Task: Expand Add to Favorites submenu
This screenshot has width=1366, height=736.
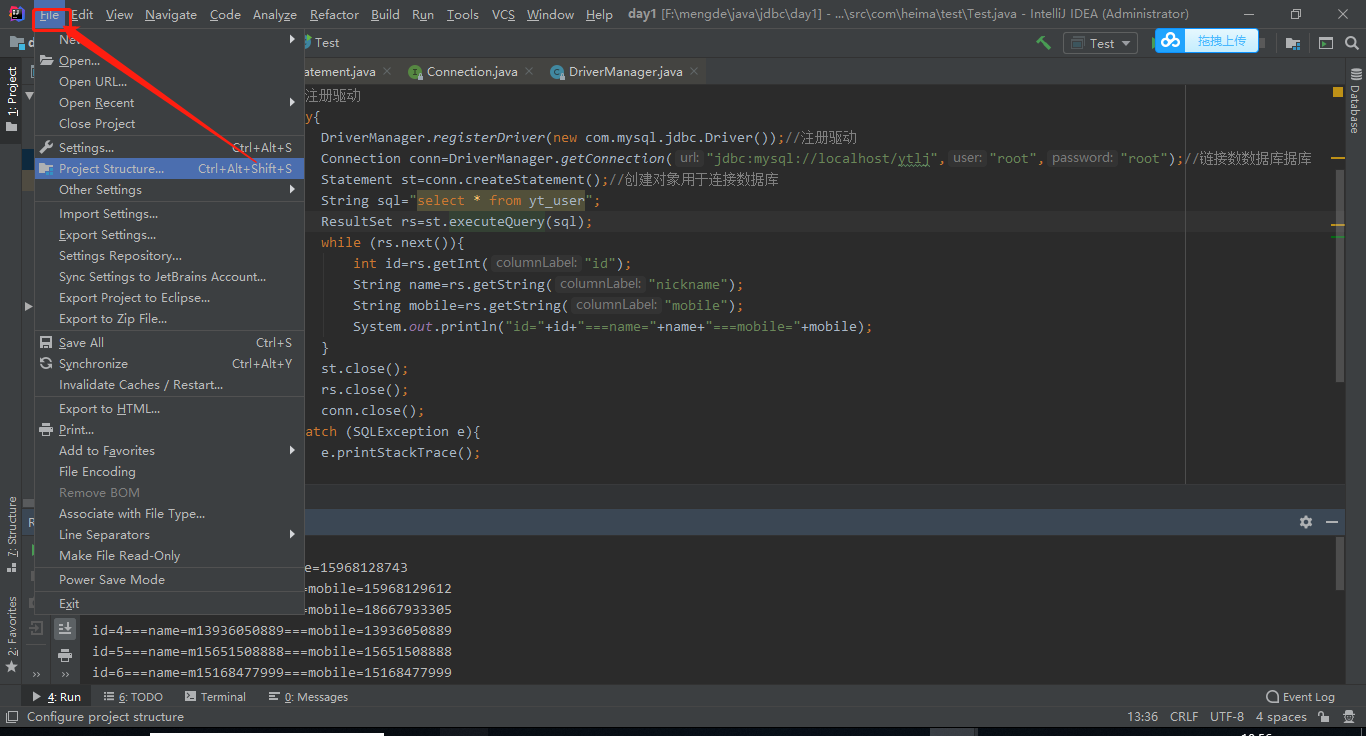Action: click(x=169, y=450)
